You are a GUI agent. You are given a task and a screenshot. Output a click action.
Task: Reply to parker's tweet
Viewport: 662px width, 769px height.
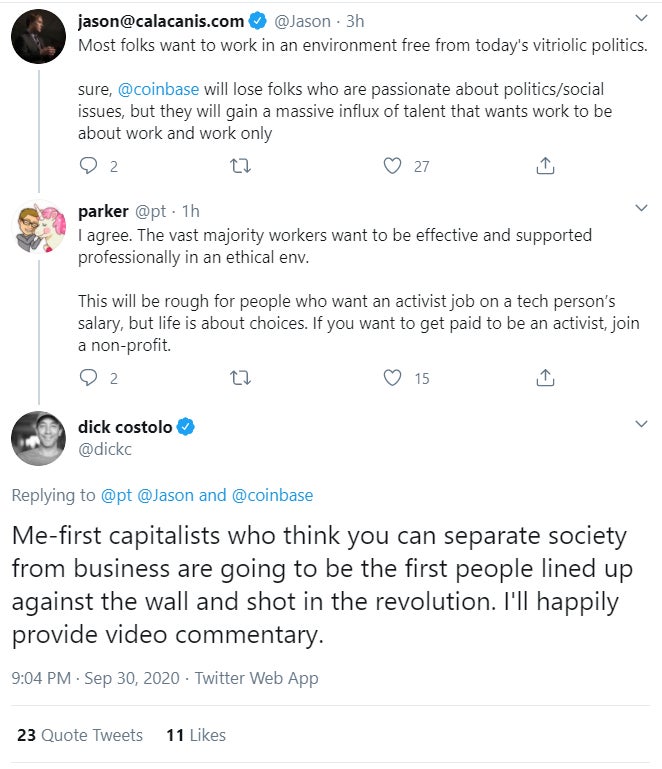(x=88, y=377)
